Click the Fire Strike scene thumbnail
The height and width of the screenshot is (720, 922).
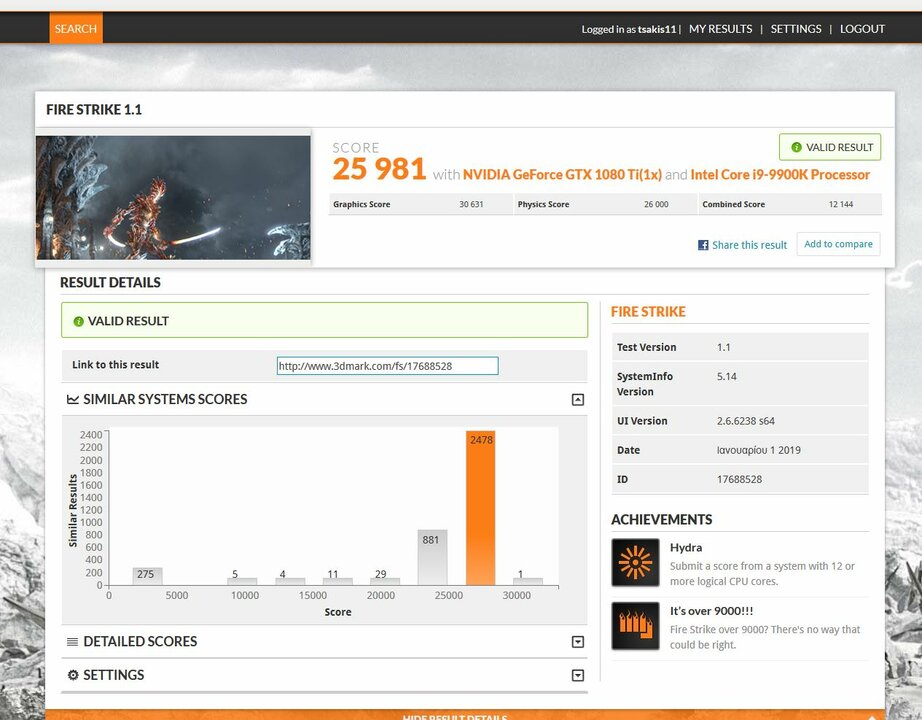point(173,198)
